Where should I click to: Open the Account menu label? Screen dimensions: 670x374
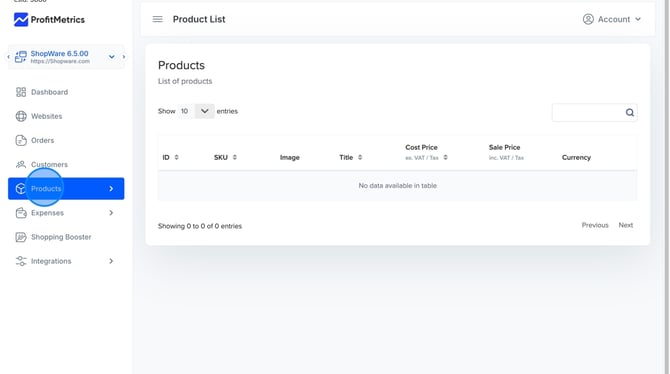tap(614, 19)
